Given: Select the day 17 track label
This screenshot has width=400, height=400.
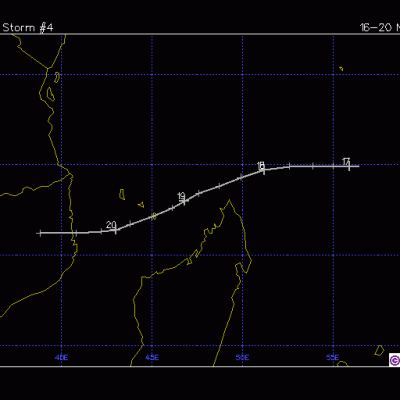Looking at the screenshot, I should click(x=346, y=161).
